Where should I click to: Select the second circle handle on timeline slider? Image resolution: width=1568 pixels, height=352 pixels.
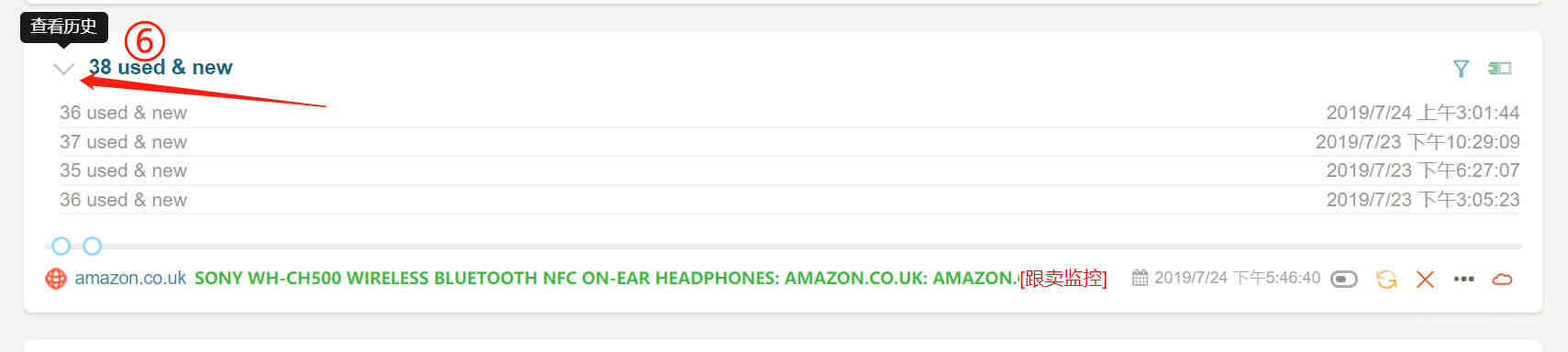pos(92,246)
